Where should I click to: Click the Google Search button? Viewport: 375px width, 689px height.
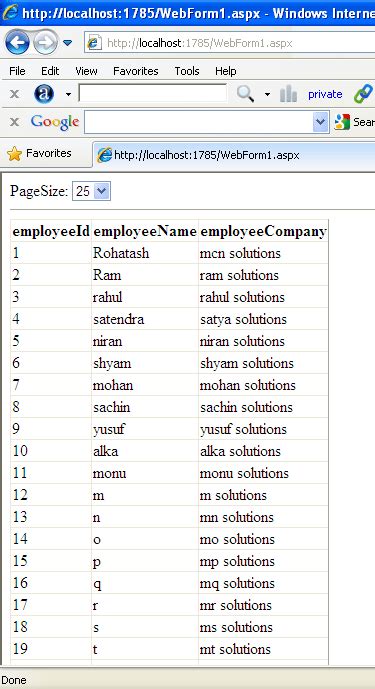pos(354,122)
